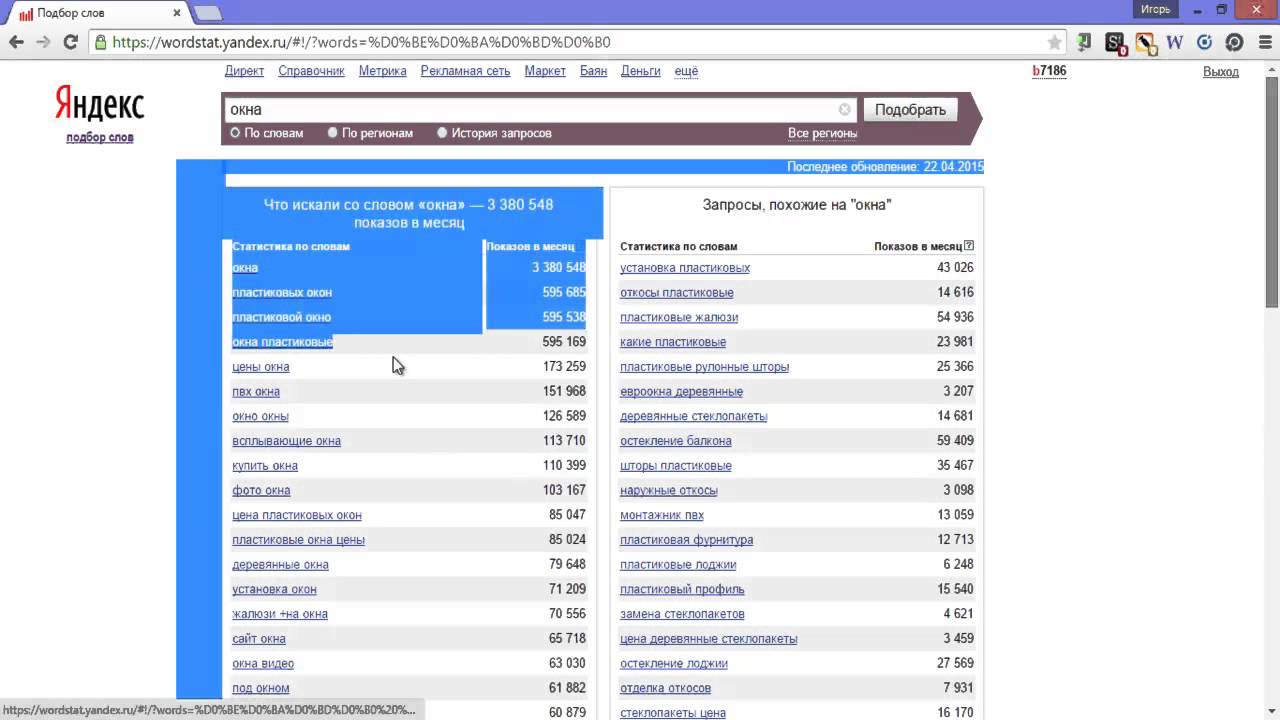The width and height of the screenshot is (1280, 720).
Task: Open the деревянные стеклопакеты query link
Action: click(x=693, y=416)
